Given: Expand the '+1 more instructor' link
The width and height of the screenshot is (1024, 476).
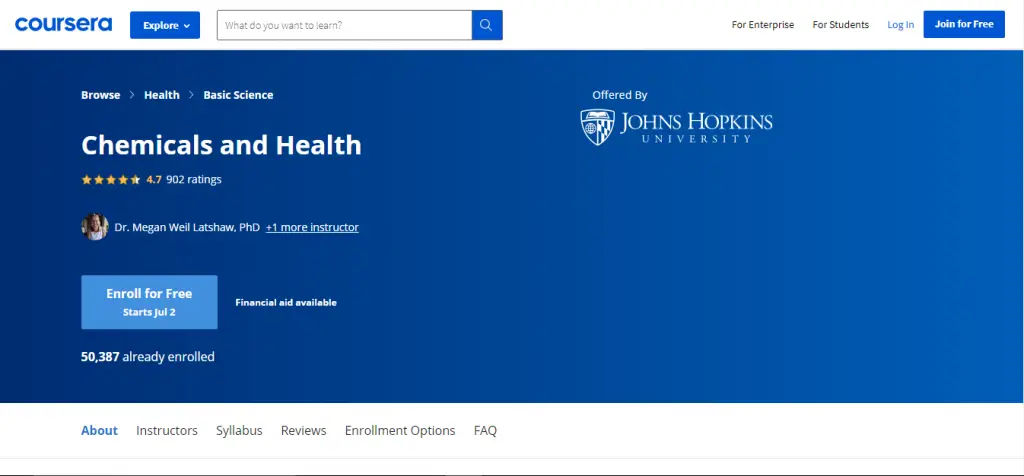Looking at the screenshot, I should [312, 227].
